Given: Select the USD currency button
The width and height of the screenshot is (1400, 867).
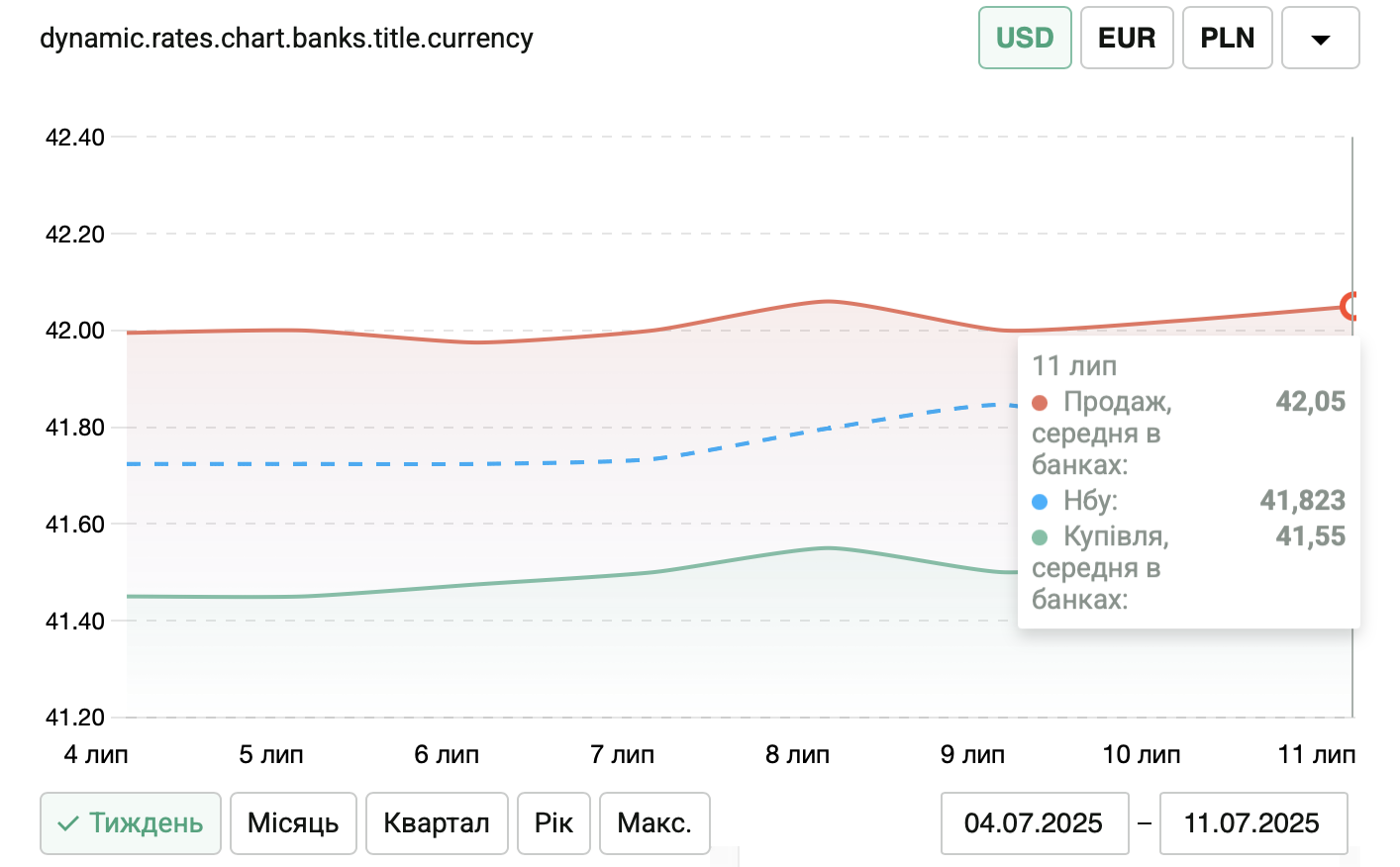Looking at the screenshot, I should point(1025,38).
